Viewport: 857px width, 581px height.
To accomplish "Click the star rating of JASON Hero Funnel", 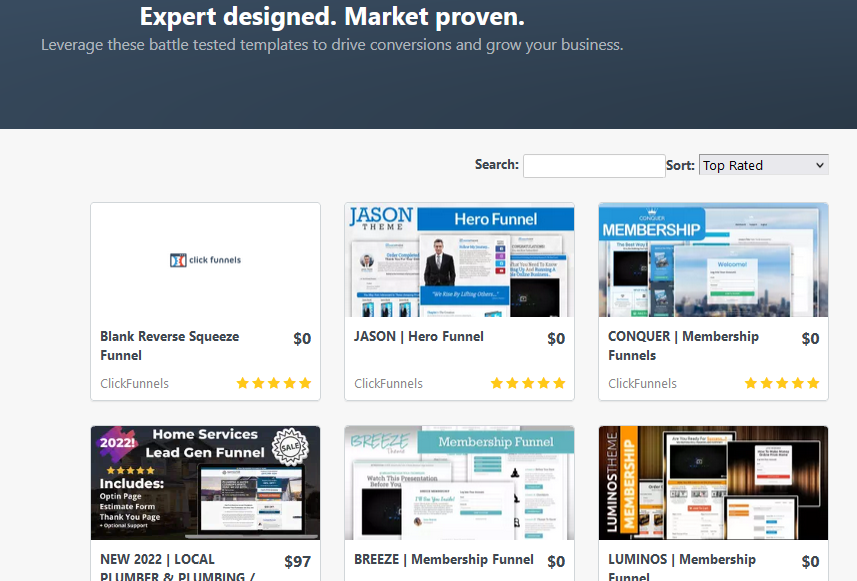I will pos(528,383).
